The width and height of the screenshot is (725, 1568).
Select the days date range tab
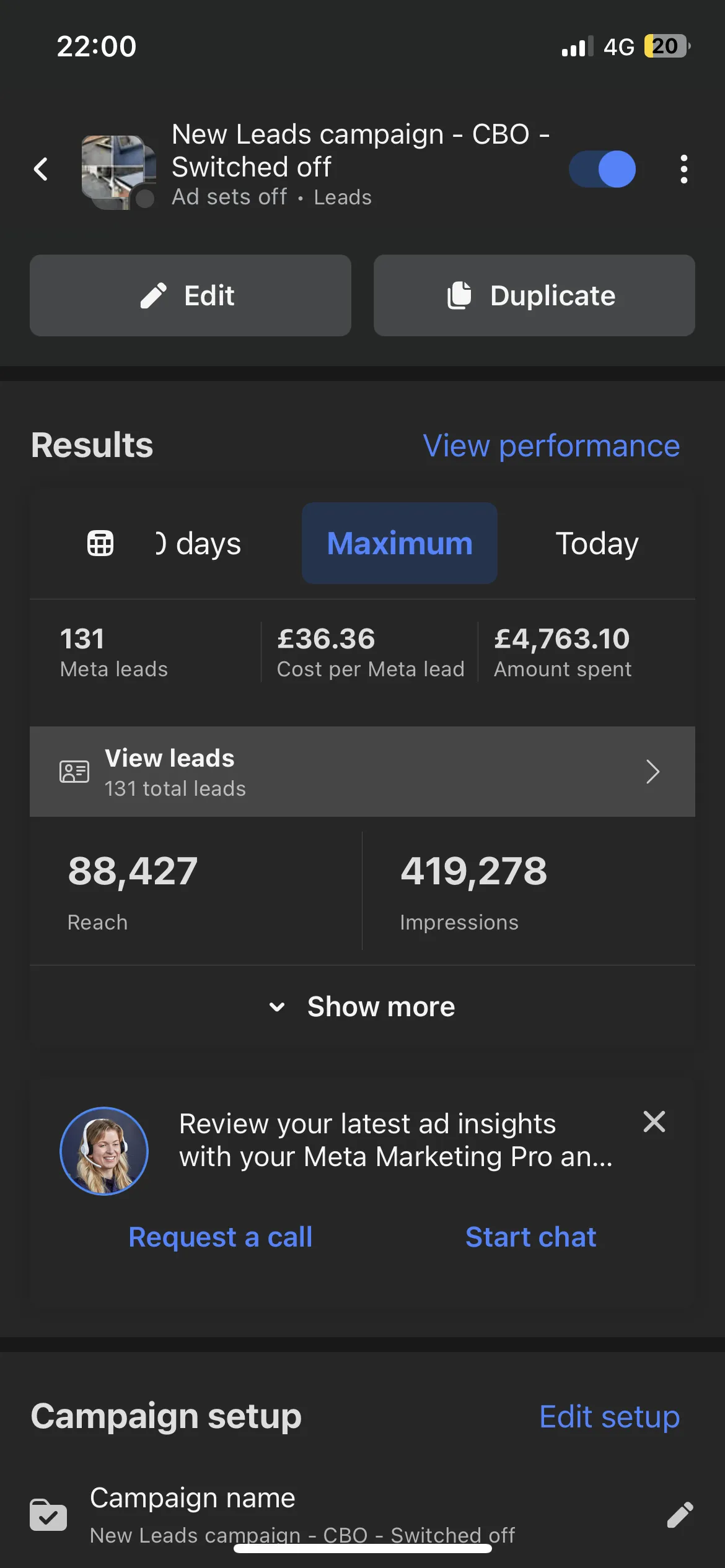[x=198, y=544]
